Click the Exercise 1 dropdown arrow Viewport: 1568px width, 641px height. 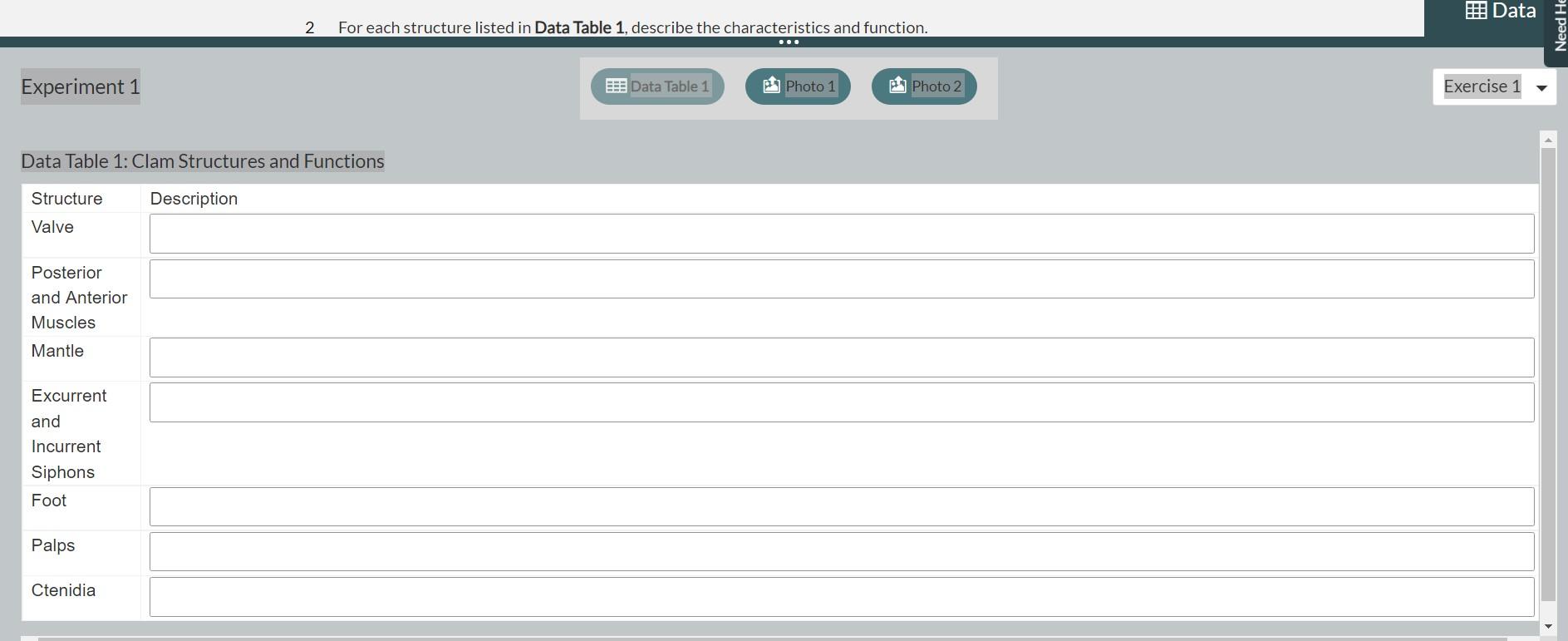[x=1541, y=88]
